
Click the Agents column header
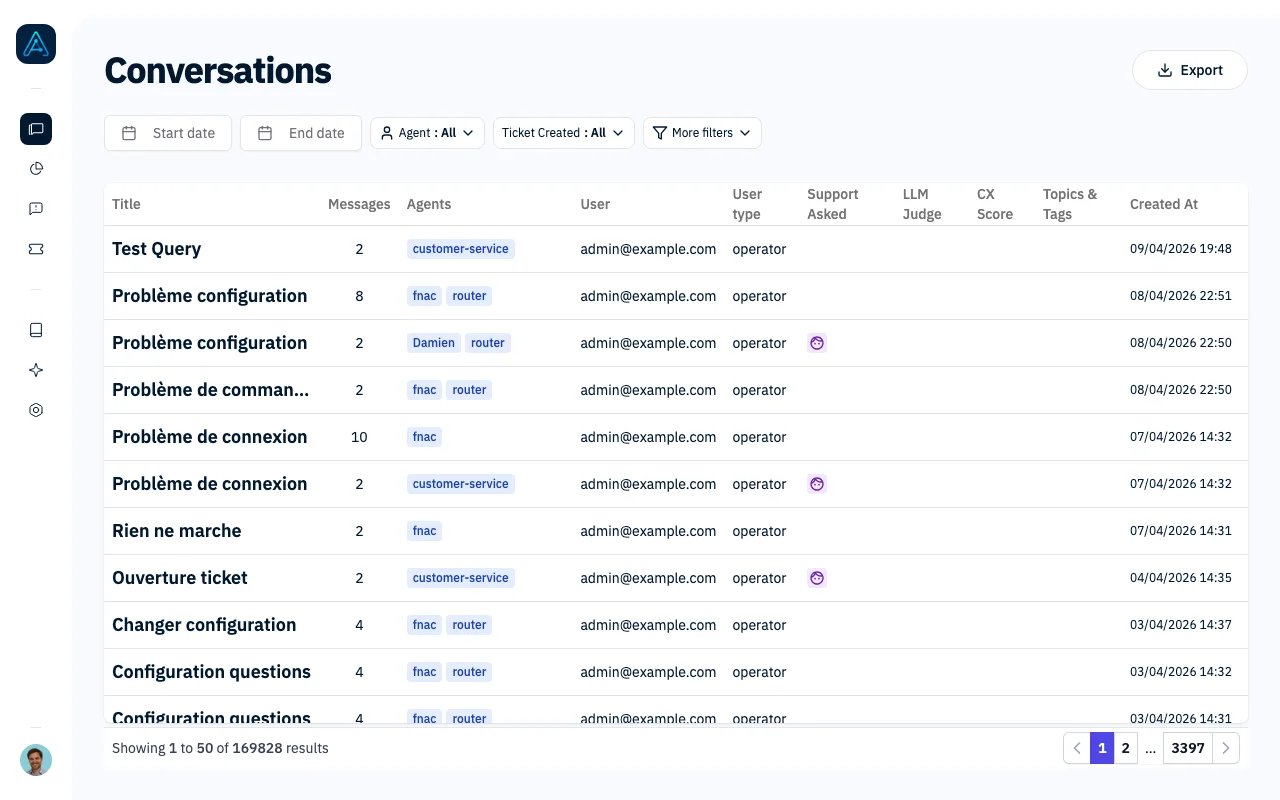(x=429, y=204)
